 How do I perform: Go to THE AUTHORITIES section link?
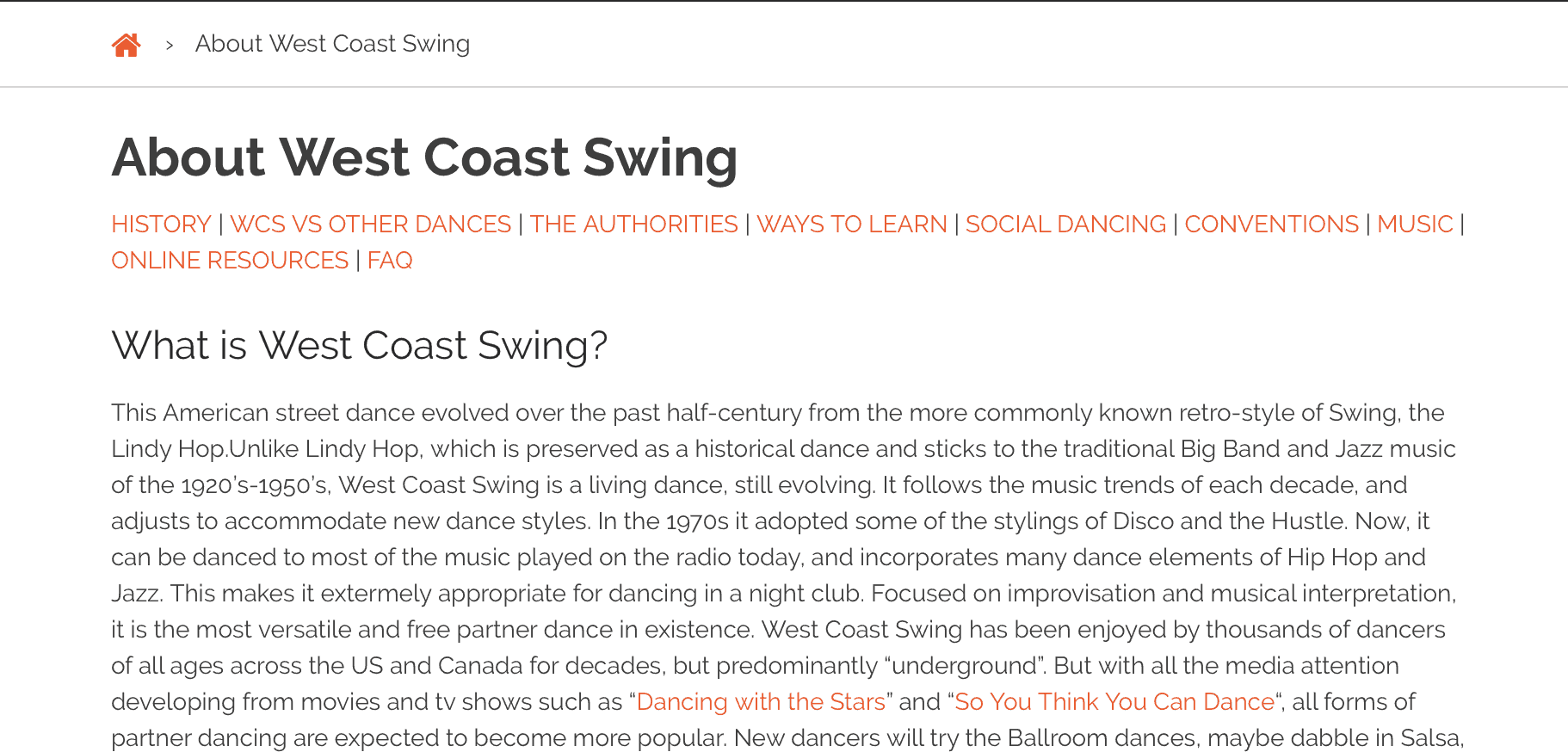pos(633,224)
